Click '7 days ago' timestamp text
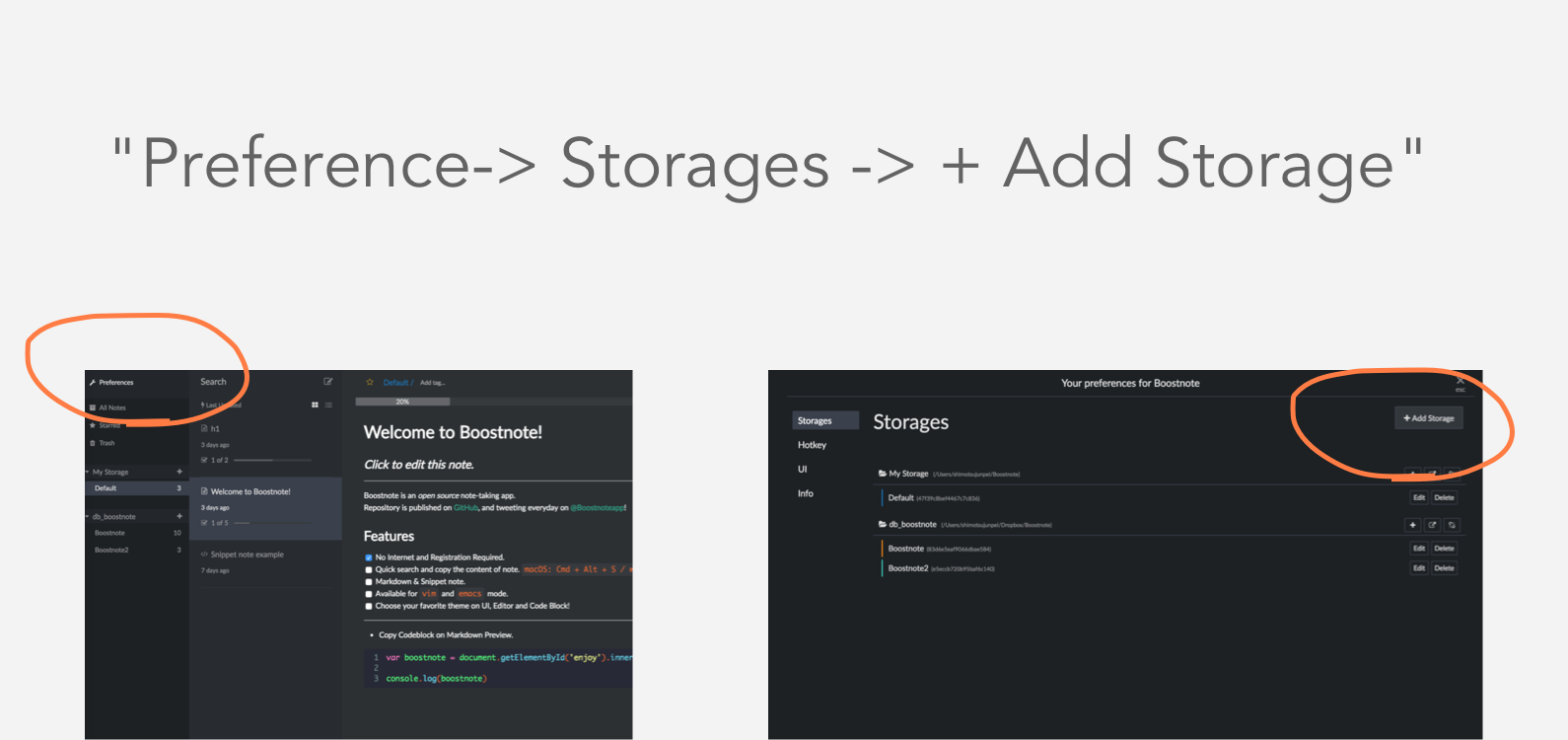Image resolution: width=1568 pixels, height=740 pixels. (215, 571)
